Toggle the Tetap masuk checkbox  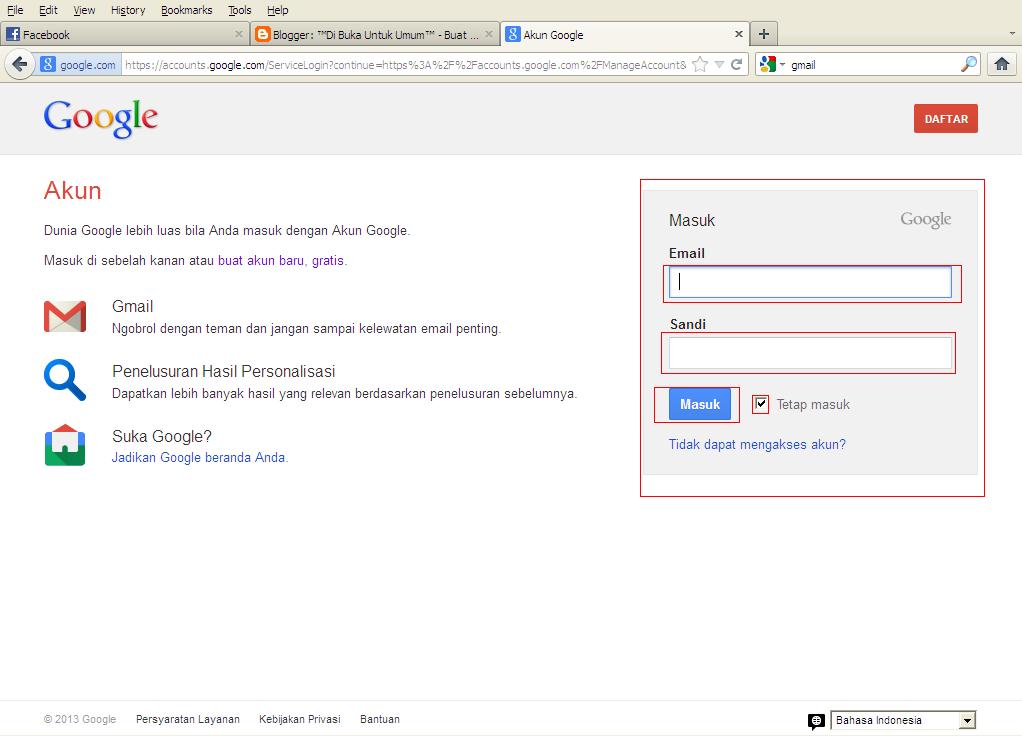click(761, 404)
